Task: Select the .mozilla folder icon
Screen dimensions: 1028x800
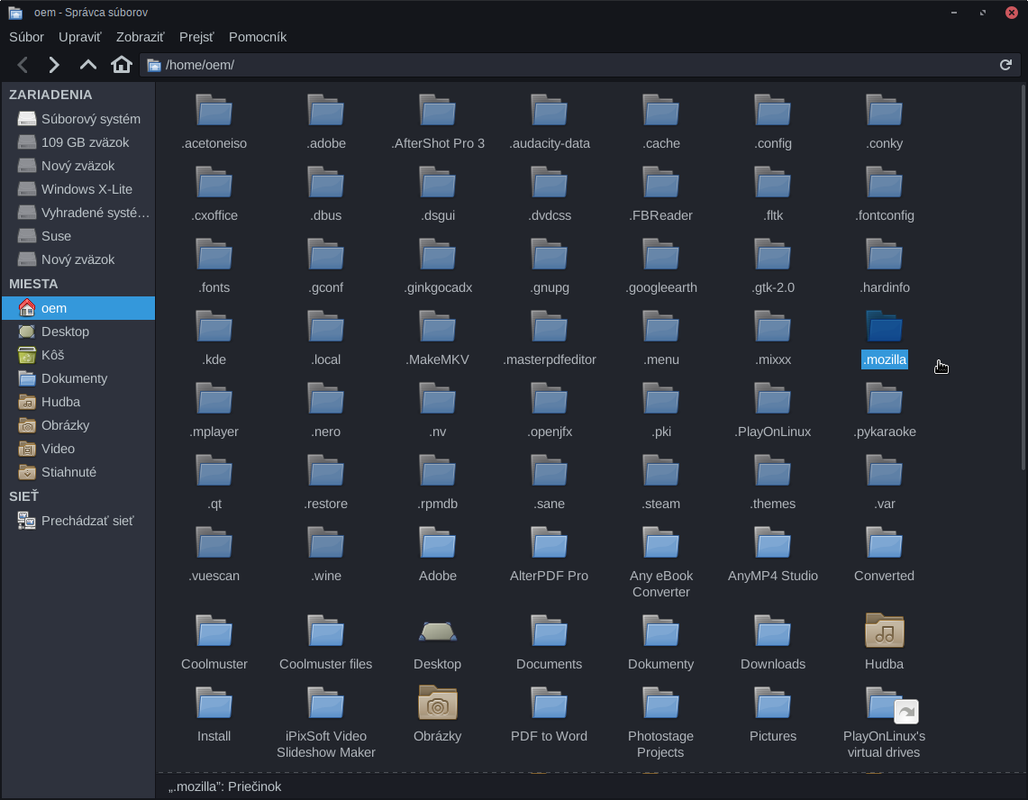Action: point(884,327)
